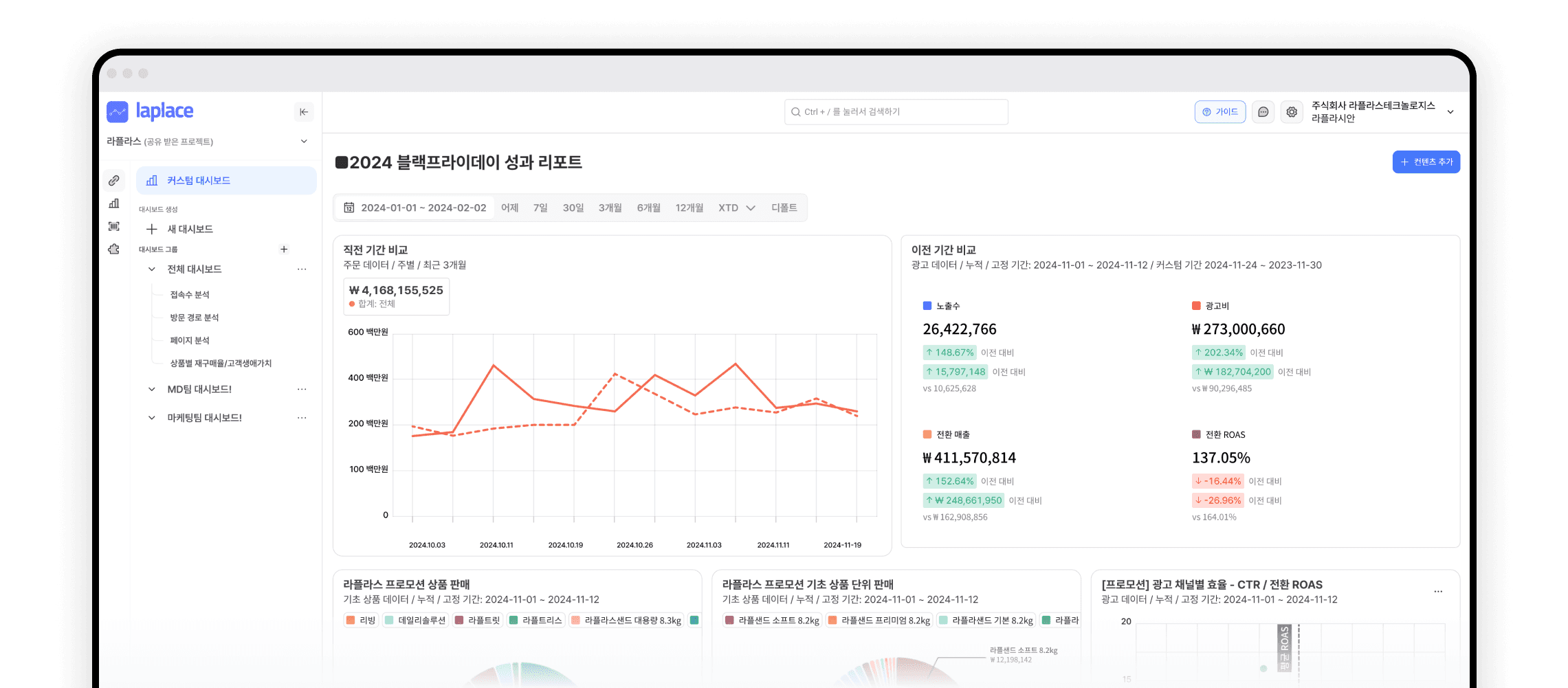Viewport: 1568px width, 688px height.
Task: Click the custom dashboard chart icon
Action: 152,181
